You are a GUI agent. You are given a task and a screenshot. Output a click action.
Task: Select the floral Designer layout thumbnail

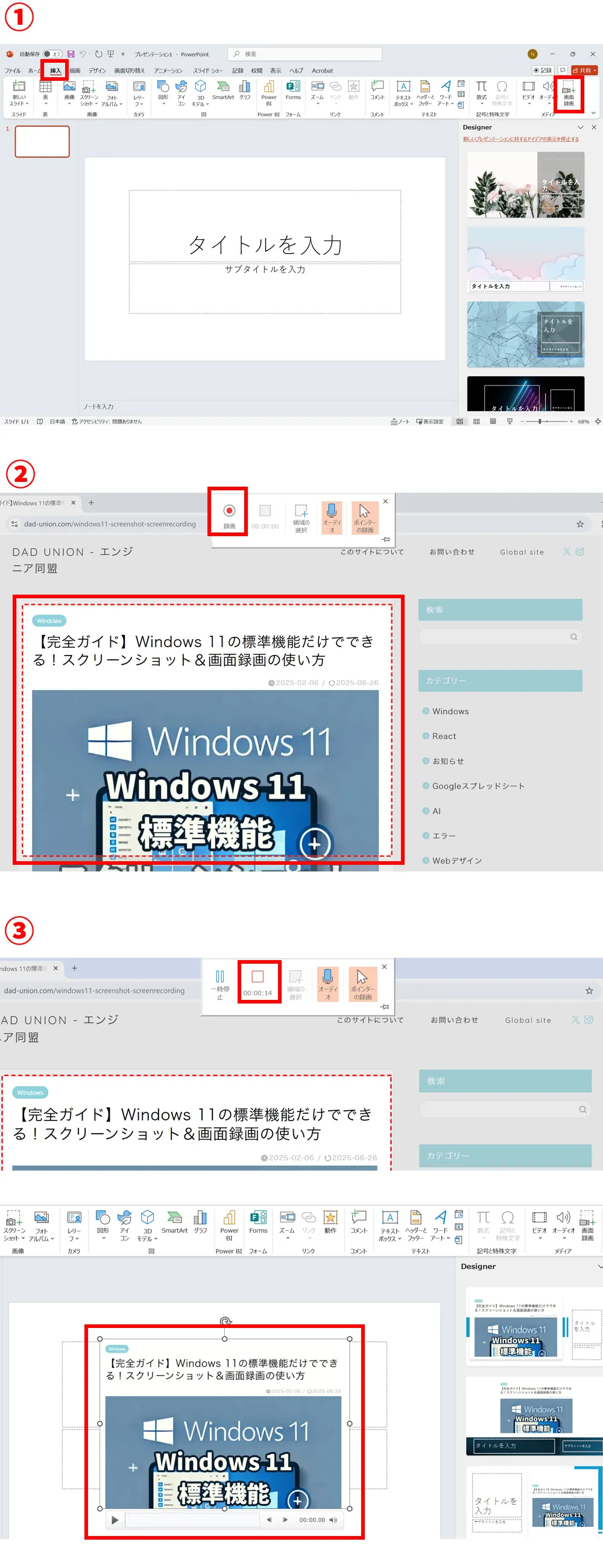pyautogui.click(x=525, y=185)
